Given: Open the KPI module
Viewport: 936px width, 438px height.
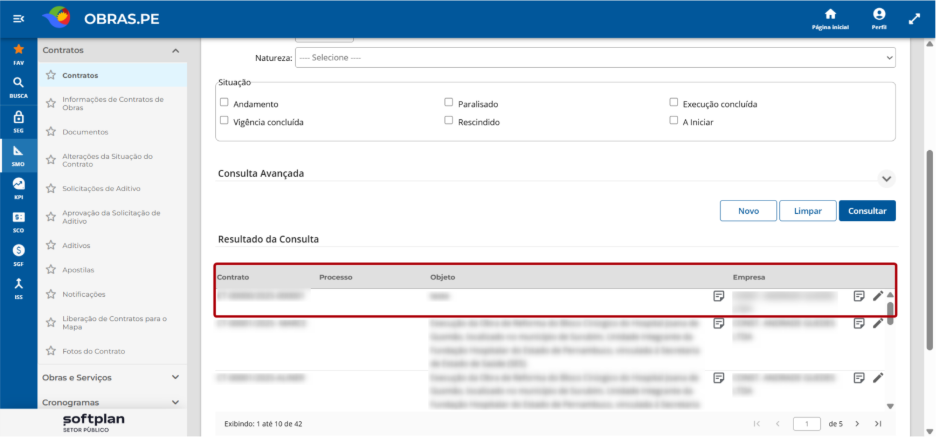Looking at the screenshot, I should [19, 189].
